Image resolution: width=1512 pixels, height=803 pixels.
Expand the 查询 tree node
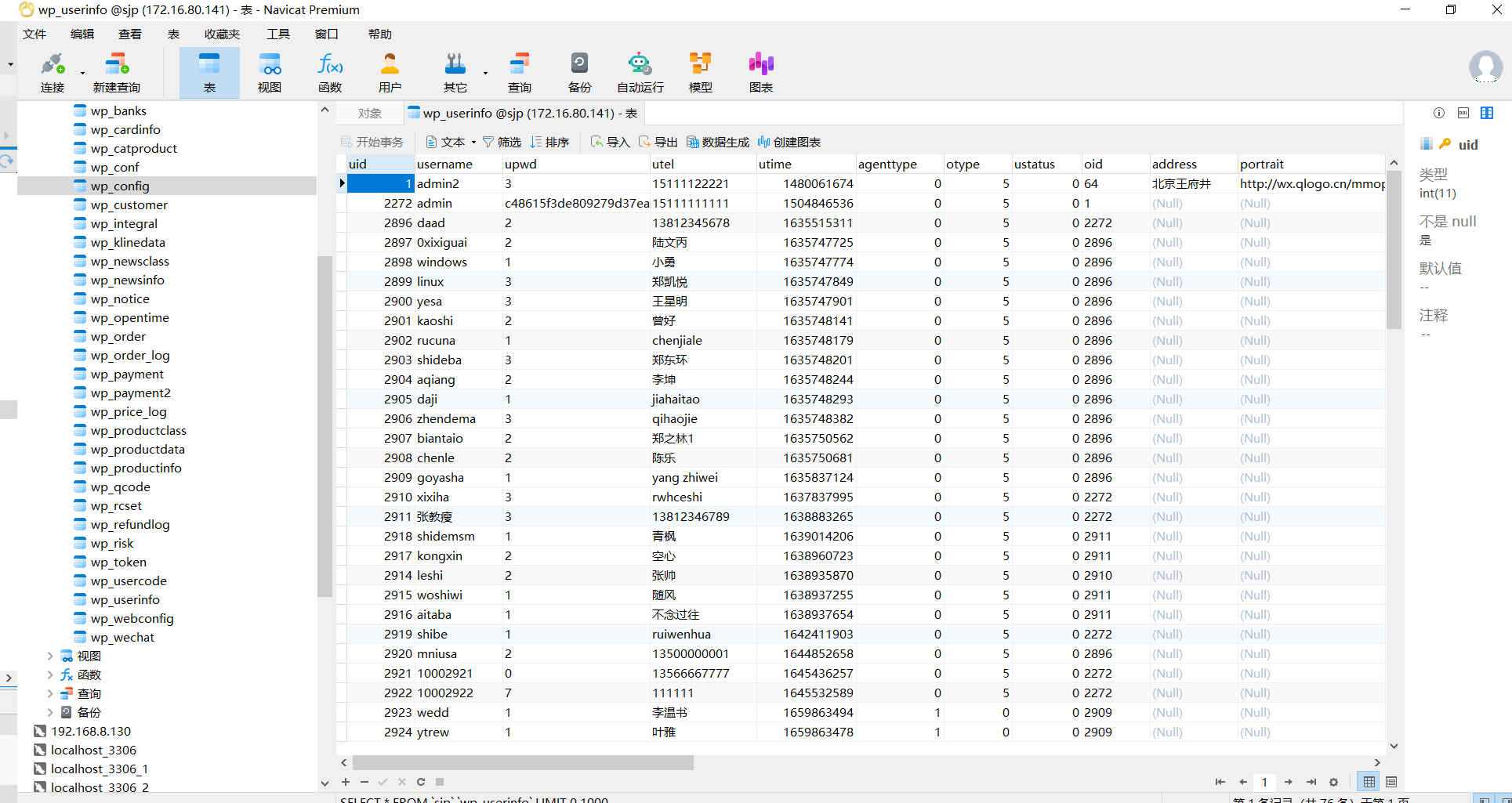[50, 693]
